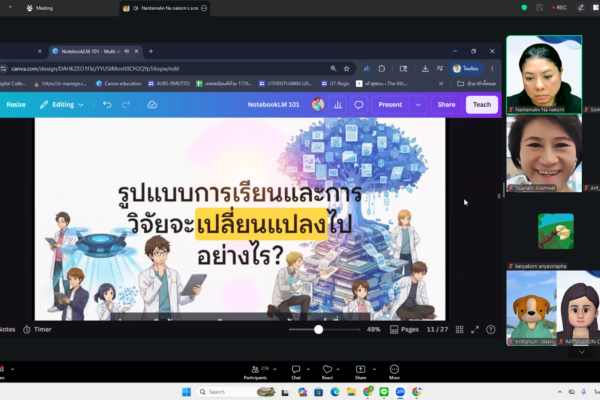Viewport: 600px width, 400px height.
Task: Open the Canva-education bookmark
Action: coord(118,83)
